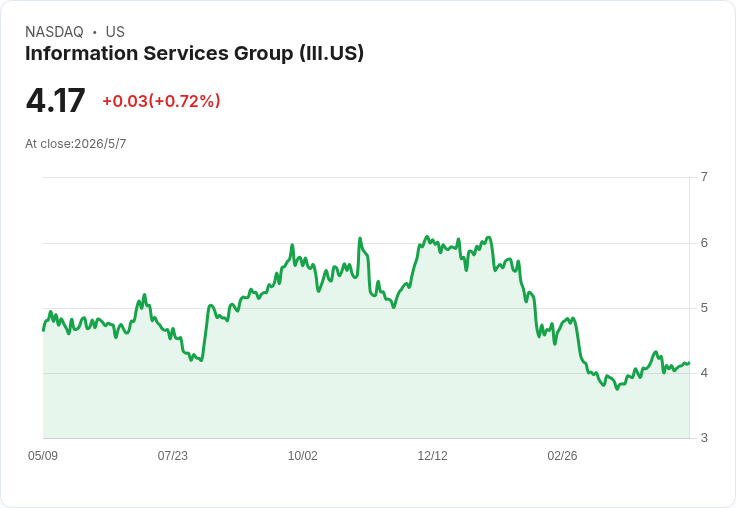
Task: Click the current price 4.17
Action: click(55, 100)
